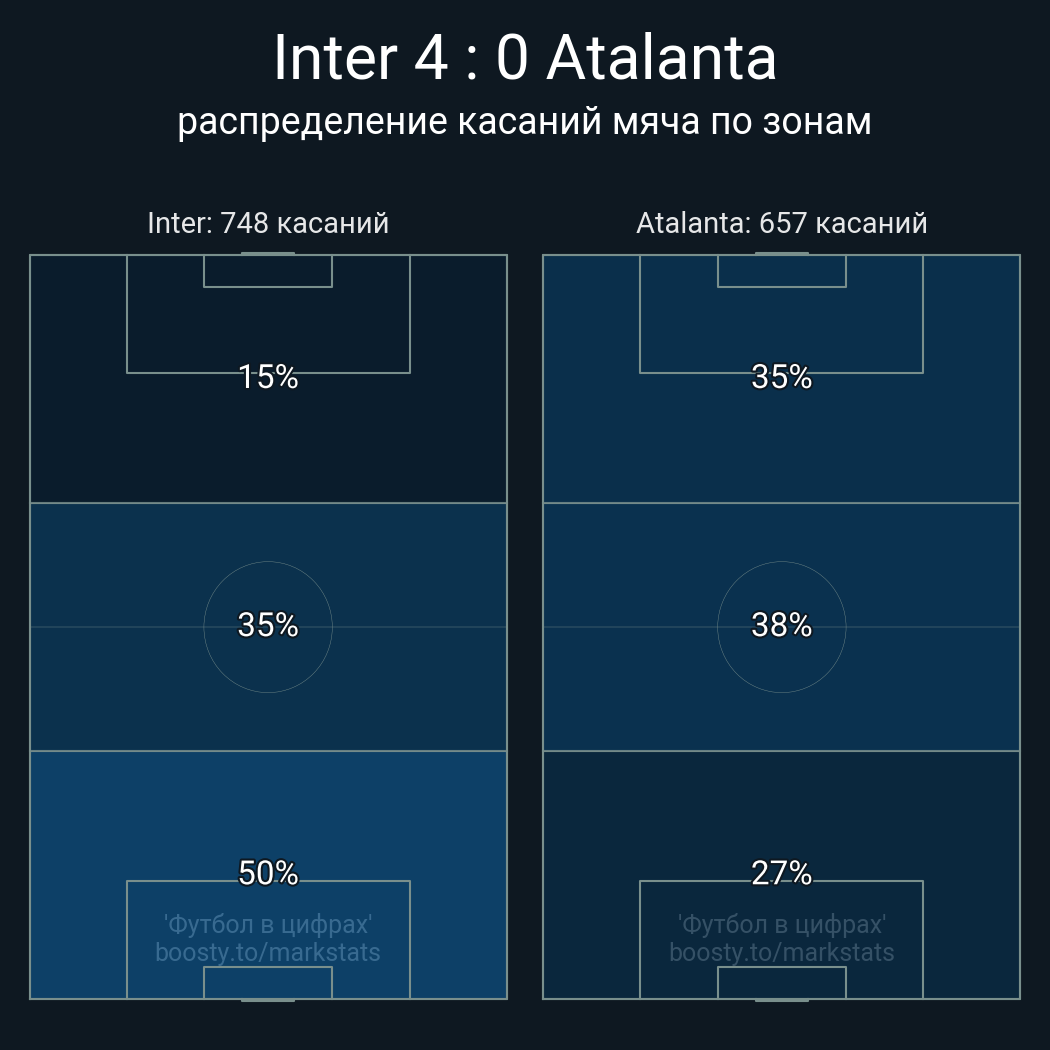Click the top six-yard box on Inter pitch
Viewport: 1050px width, 1050px height.
coord(268,271)
